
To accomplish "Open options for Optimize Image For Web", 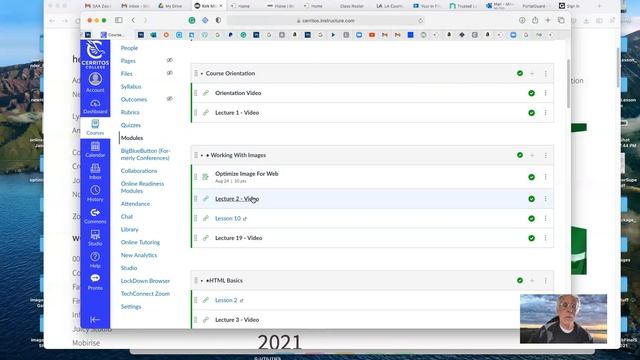I will 545,177.
